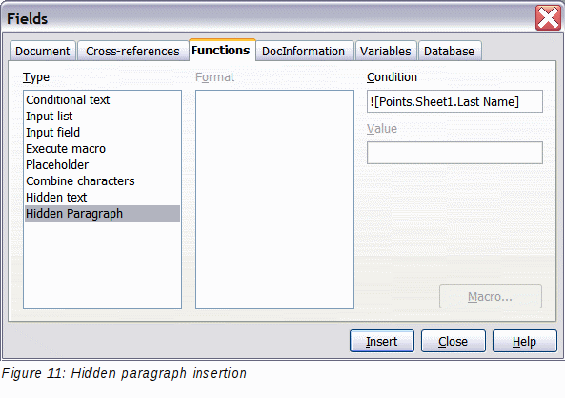Click the empty Format list box
Image resolution: width=566 pixels, height=398 pixels.
[x=274, y=200]
